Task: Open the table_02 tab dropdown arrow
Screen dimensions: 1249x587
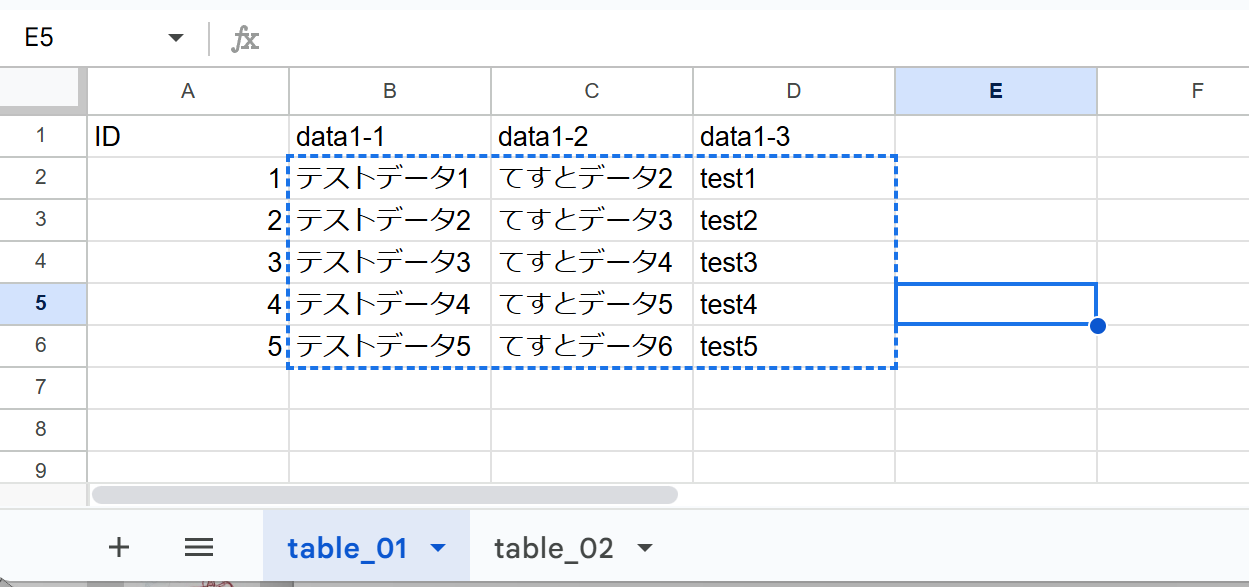Action: tap(645, 548)
